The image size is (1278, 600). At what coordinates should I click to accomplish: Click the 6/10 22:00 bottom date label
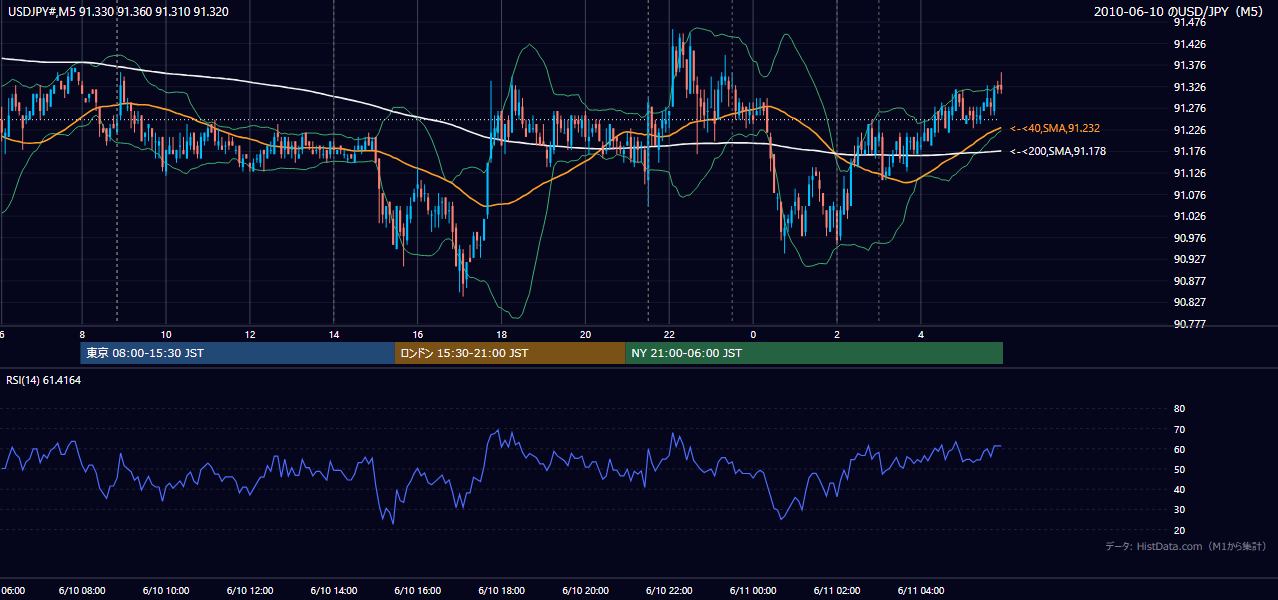[x=670, y=591]
